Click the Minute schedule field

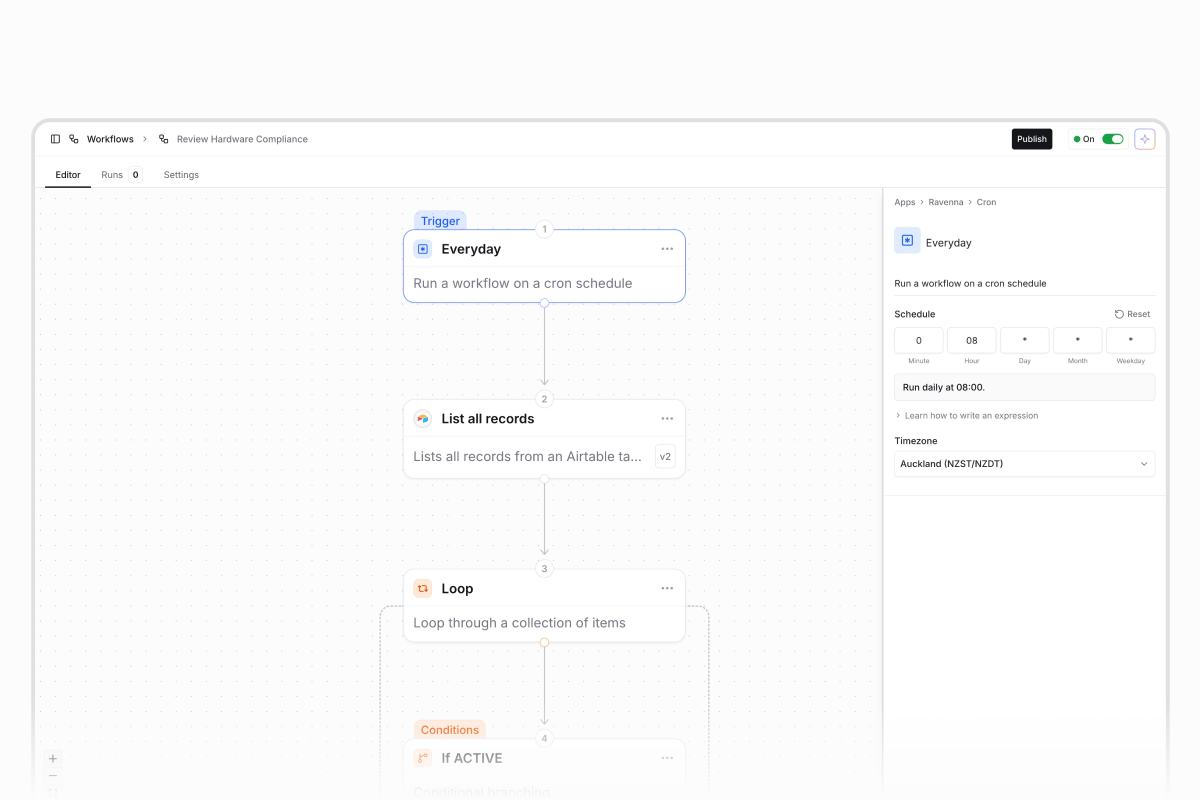(919, 340)
